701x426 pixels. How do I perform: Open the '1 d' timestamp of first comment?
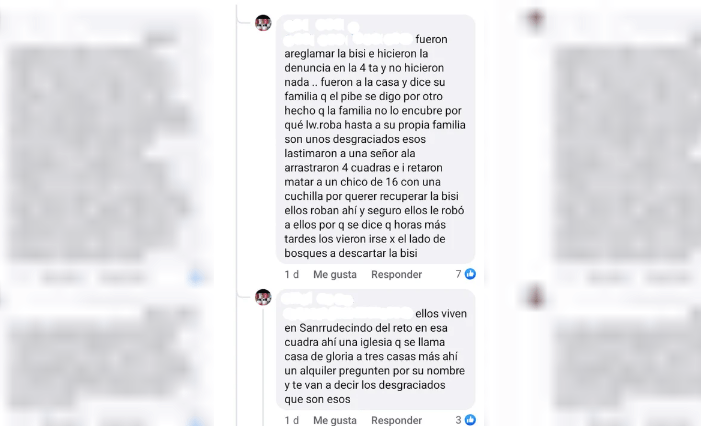(291, 274)
